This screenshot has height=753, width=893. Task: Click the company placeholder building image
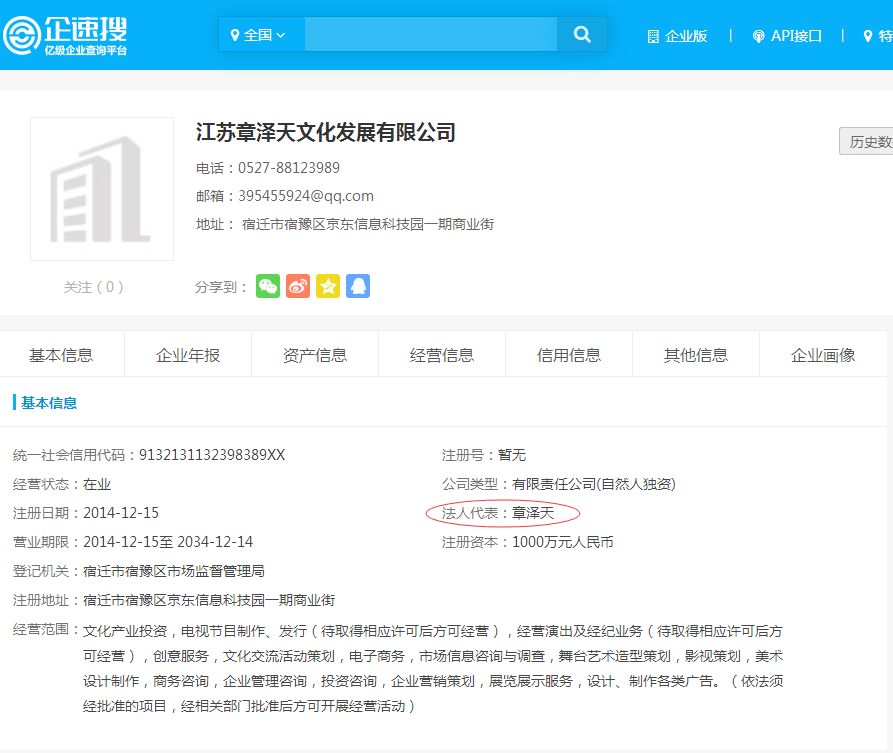(x=103, y=188)
